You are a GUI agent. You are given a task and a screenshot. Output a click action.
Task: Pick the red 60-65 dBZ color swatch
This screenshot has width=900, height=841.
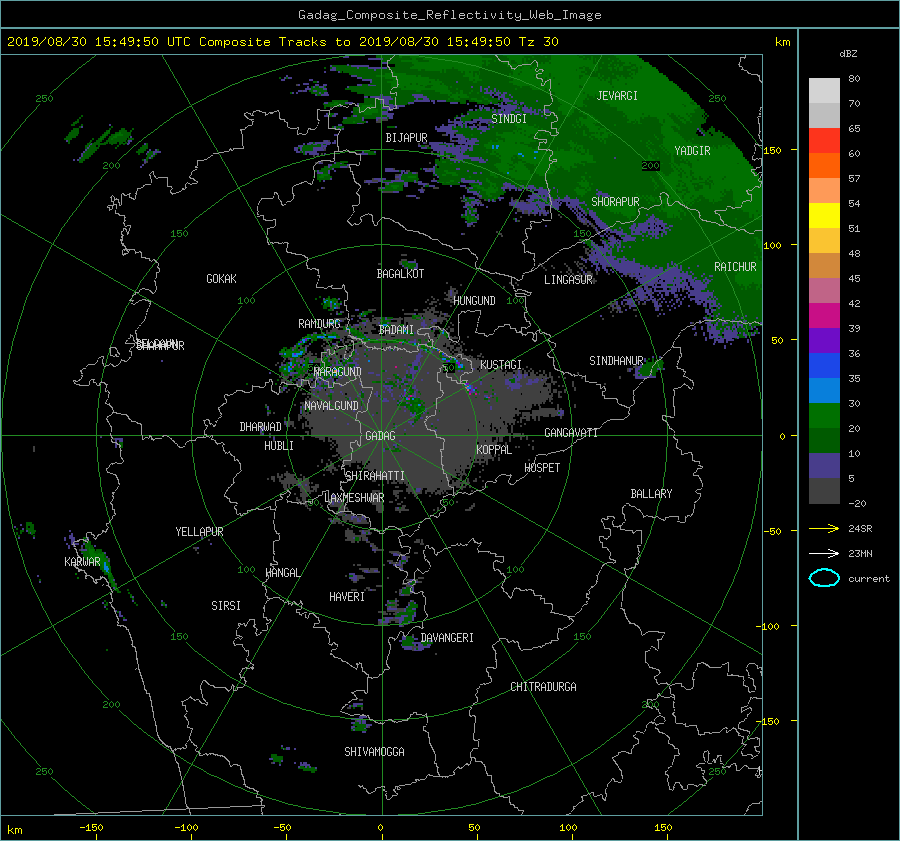(824, 141)
